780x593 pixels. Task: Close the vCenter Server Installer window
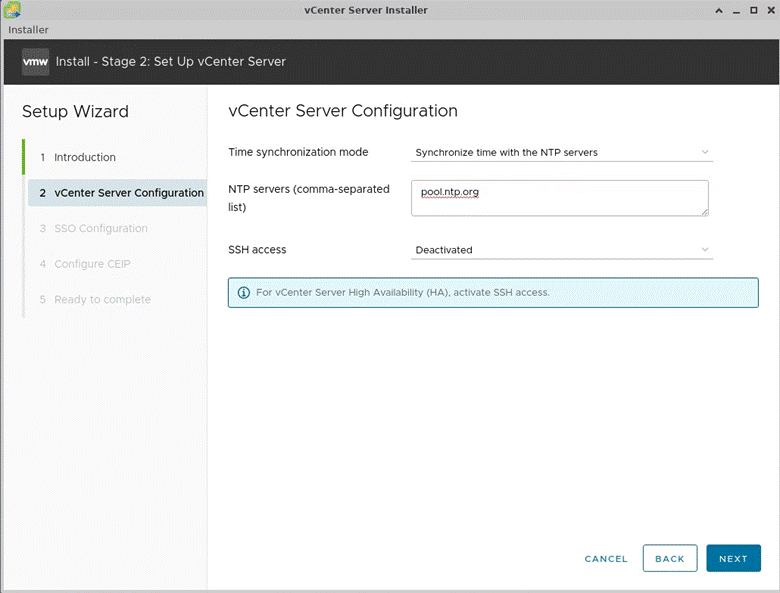(771, 10)
